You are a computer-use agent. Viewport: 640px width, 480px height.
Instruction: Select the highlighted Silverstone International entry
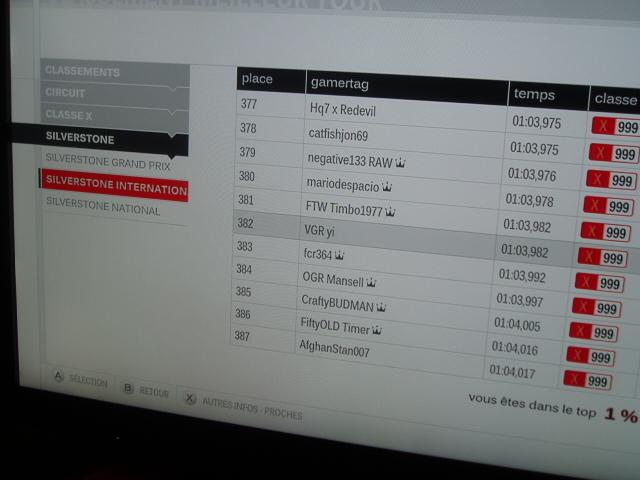point(114,187)
